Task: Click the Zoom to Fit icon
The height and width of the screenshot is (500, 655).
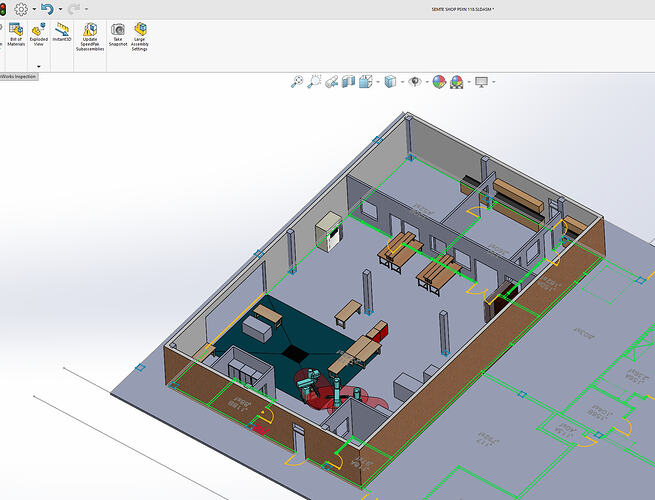Action: point(297,81)
